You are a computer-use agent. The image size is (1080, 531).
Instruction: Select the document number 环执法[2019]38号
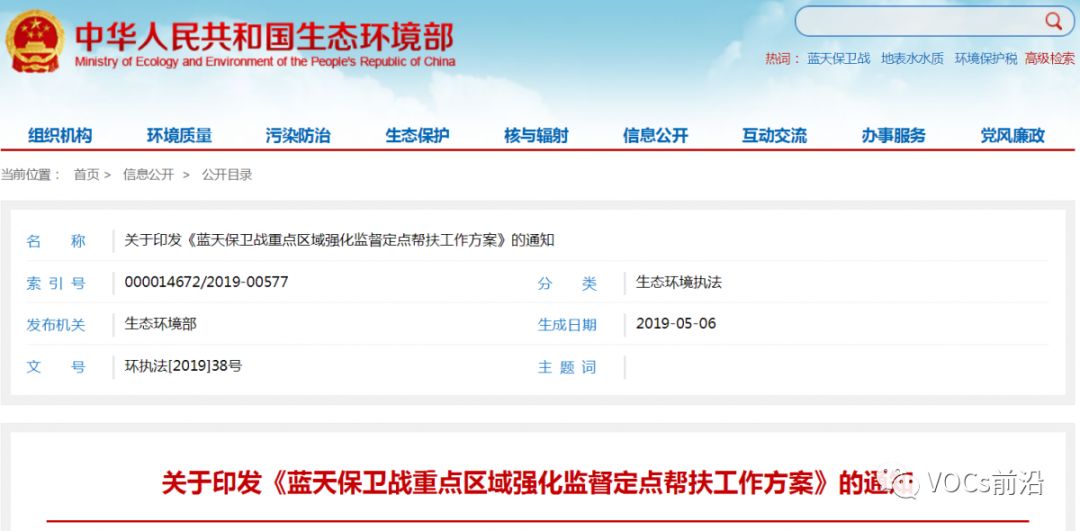[183, 366]
